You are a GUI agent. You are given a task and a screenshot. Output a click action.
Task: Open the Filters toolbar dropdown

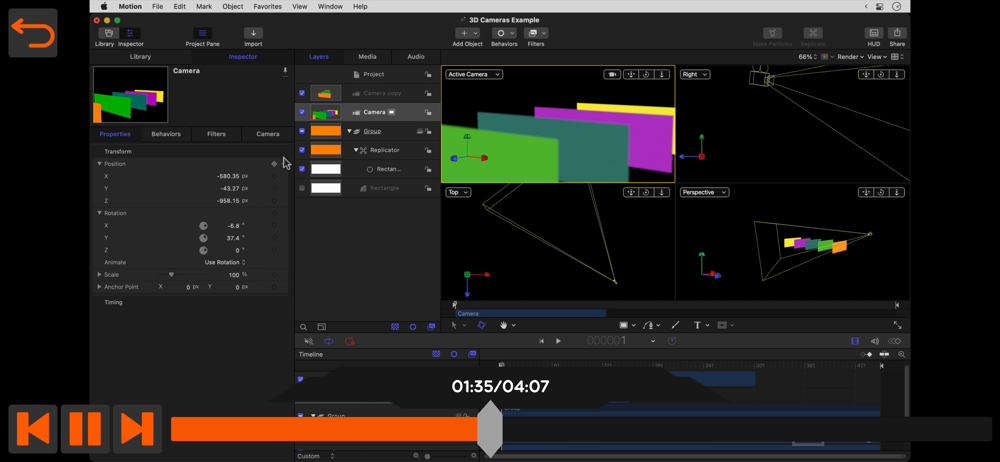(x=536, y=33)
